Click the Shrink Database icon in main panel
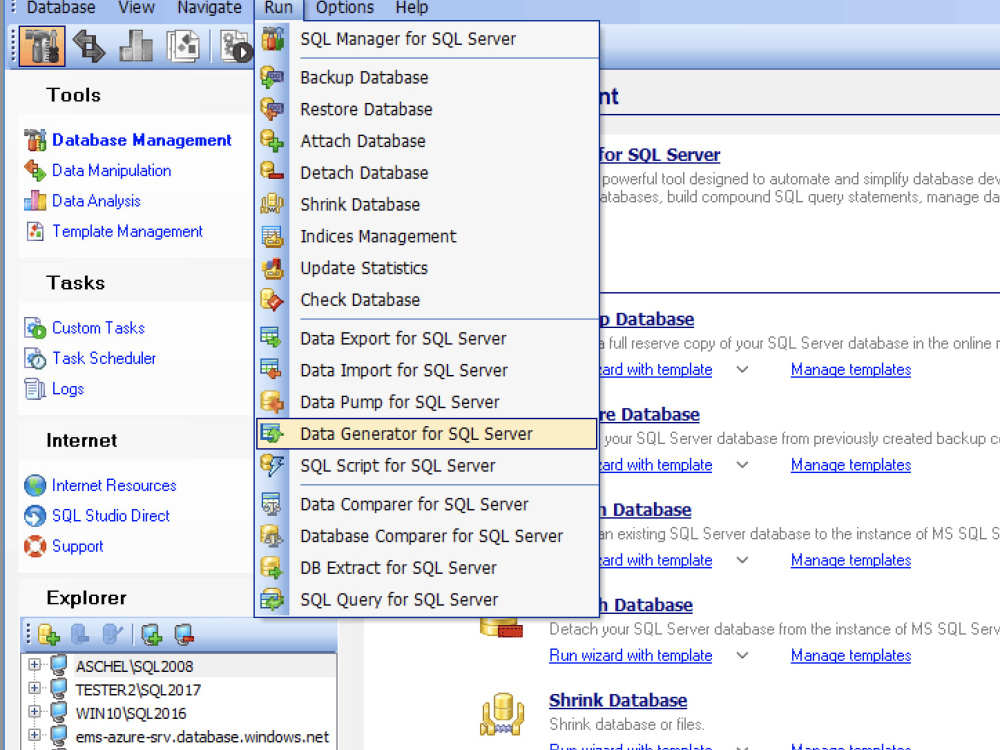This screenshot has width=1000, height=750. (x=503, y=713)
